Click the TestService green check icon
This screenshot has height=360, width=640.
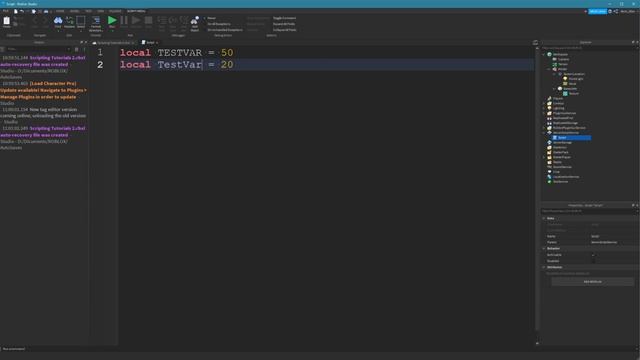point(549,182)
